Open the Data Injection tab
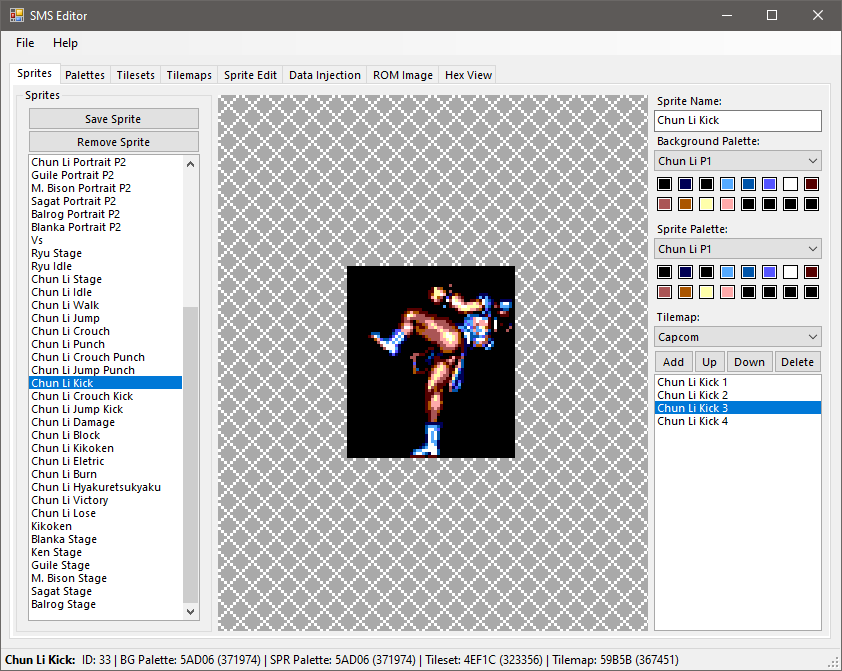The height and width of the screenshot is (671, 842). 325,75
